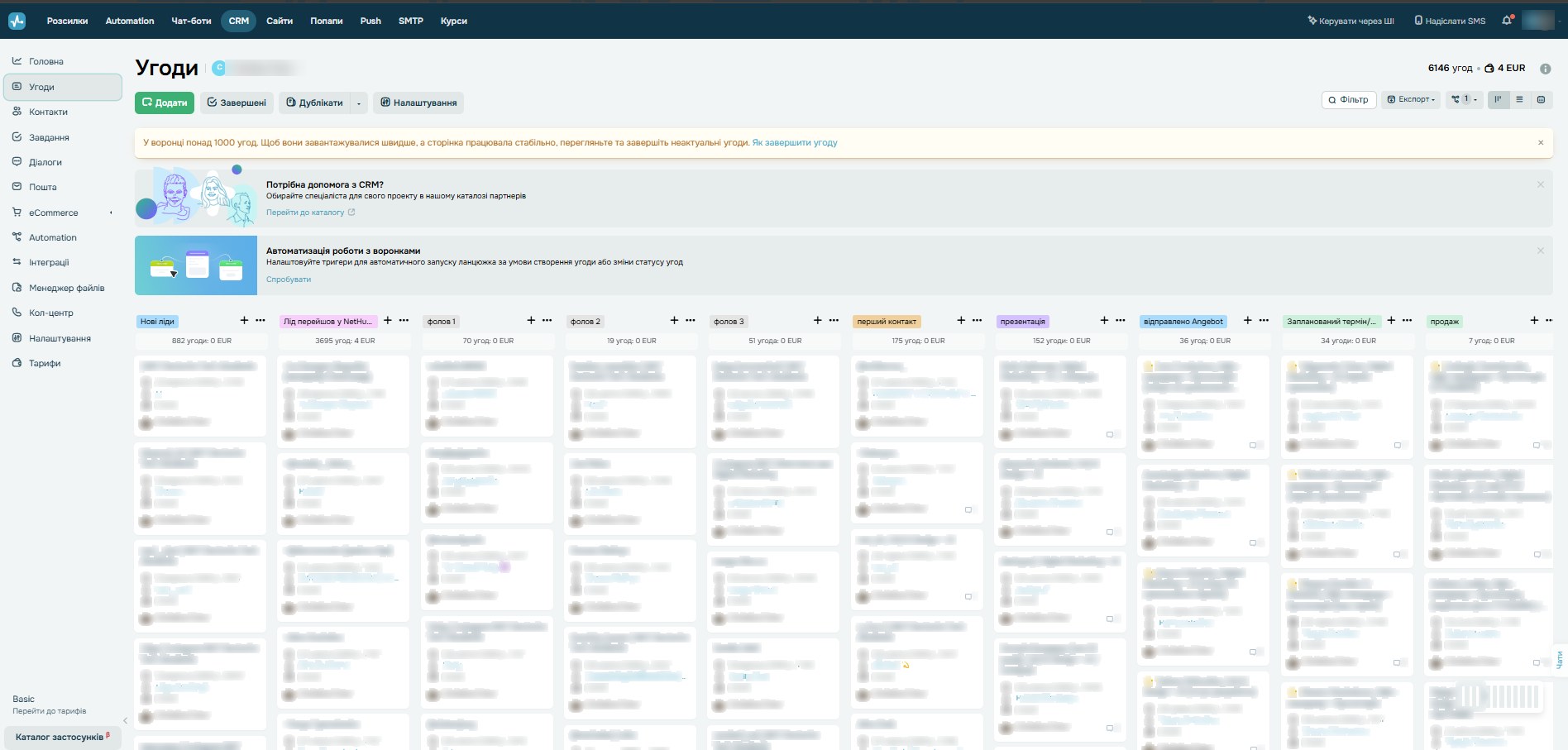Image resolution: width=1568 pixels, height=750 pixels.
Task: Add deal to фолов 1 column
Action: point(531,320)
